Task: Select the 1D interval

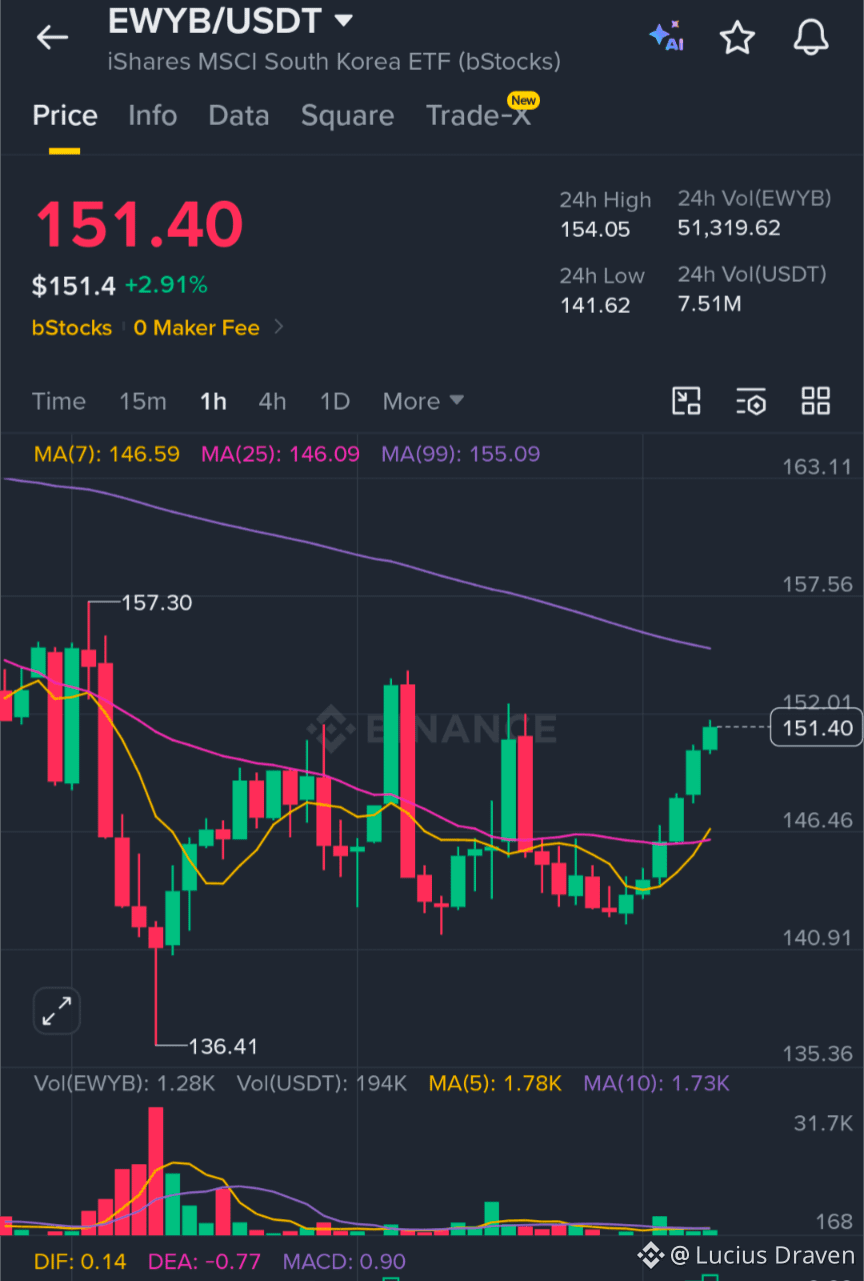Action: coord(335,401)
